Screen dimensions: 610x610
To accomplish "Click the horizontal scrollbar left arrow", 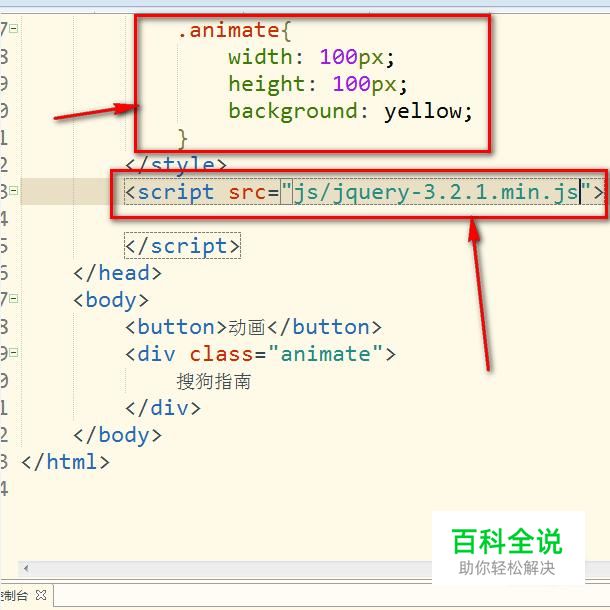I will [x=26, y=568].
